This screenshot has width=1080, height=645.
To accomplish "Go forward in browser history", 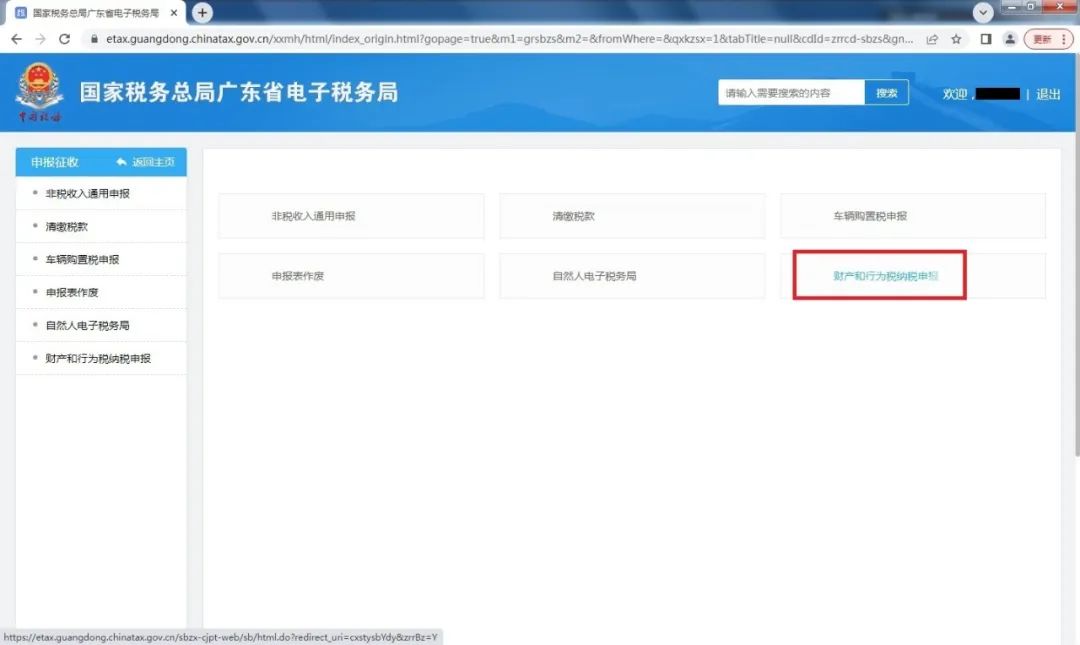I will (x=41, y=39).
